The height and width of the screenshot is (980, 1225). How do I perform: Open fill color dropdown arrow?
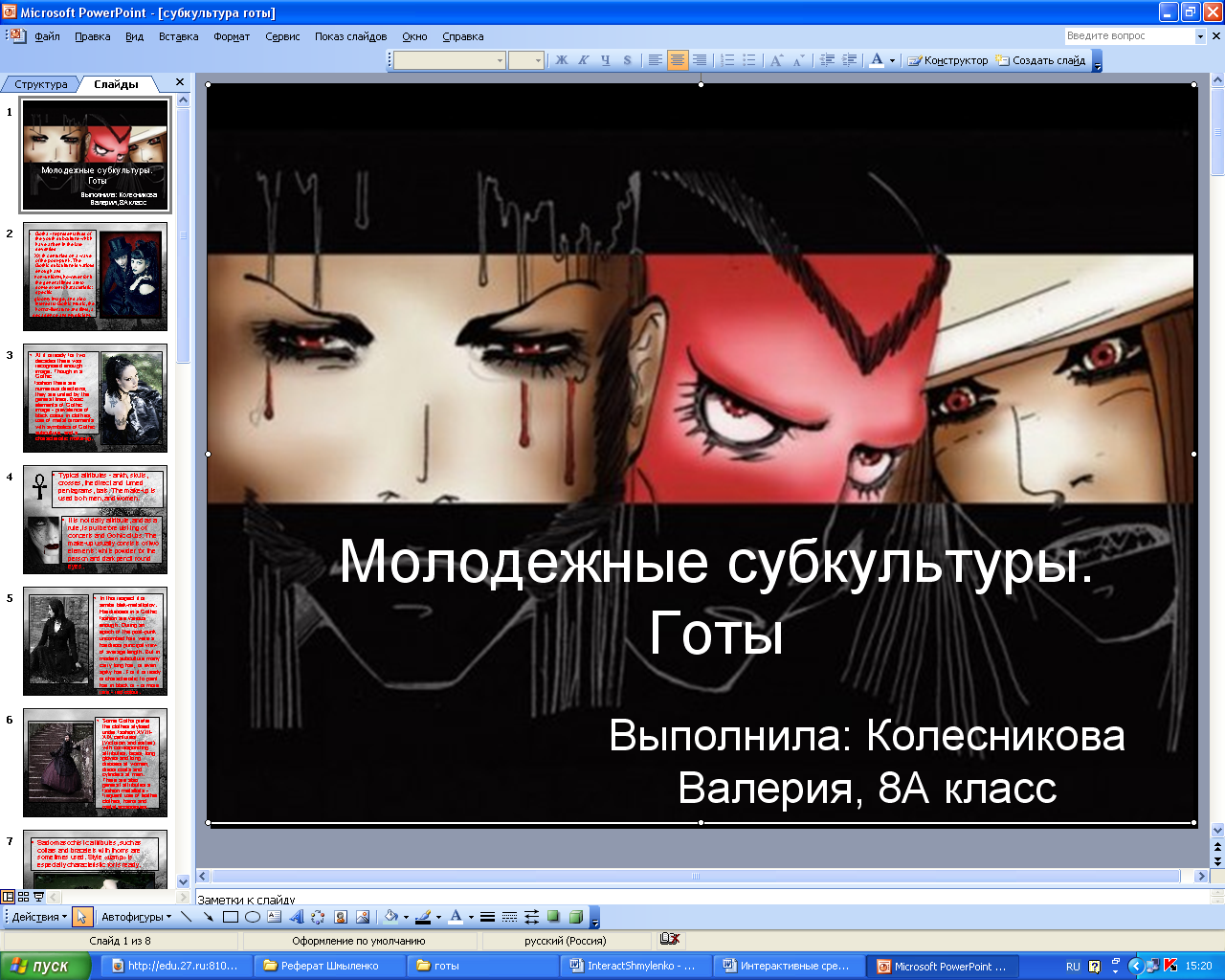click(x=406, y=917)
